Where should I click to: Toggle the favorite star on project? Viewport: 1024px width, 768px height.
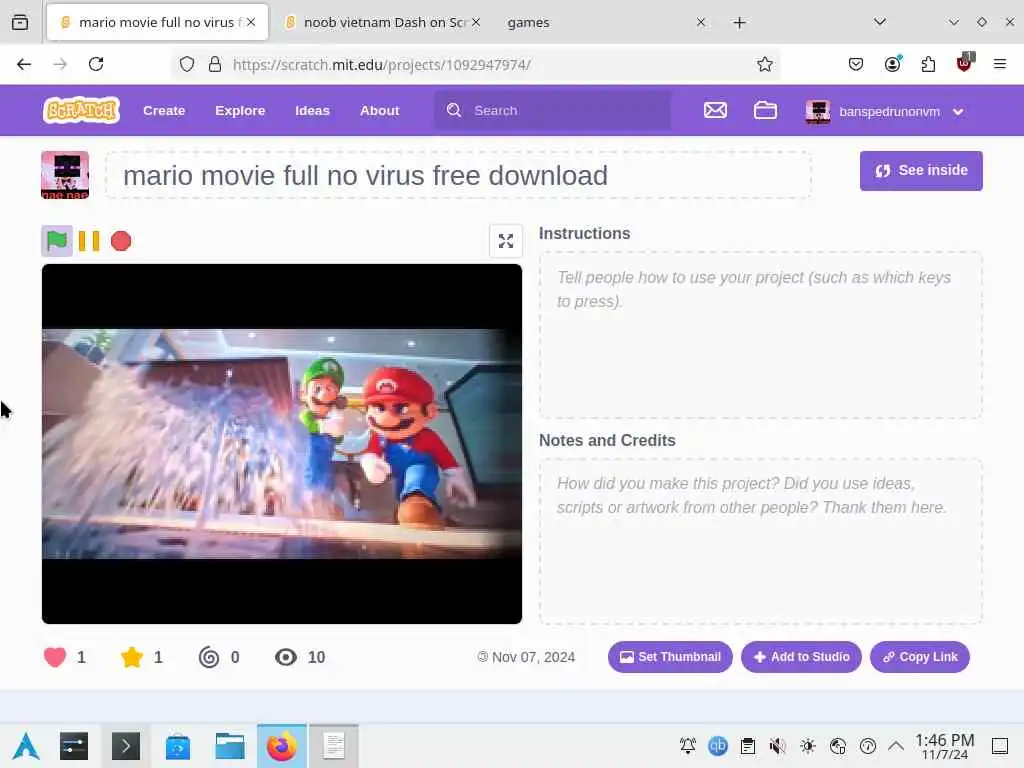[132, 657]
